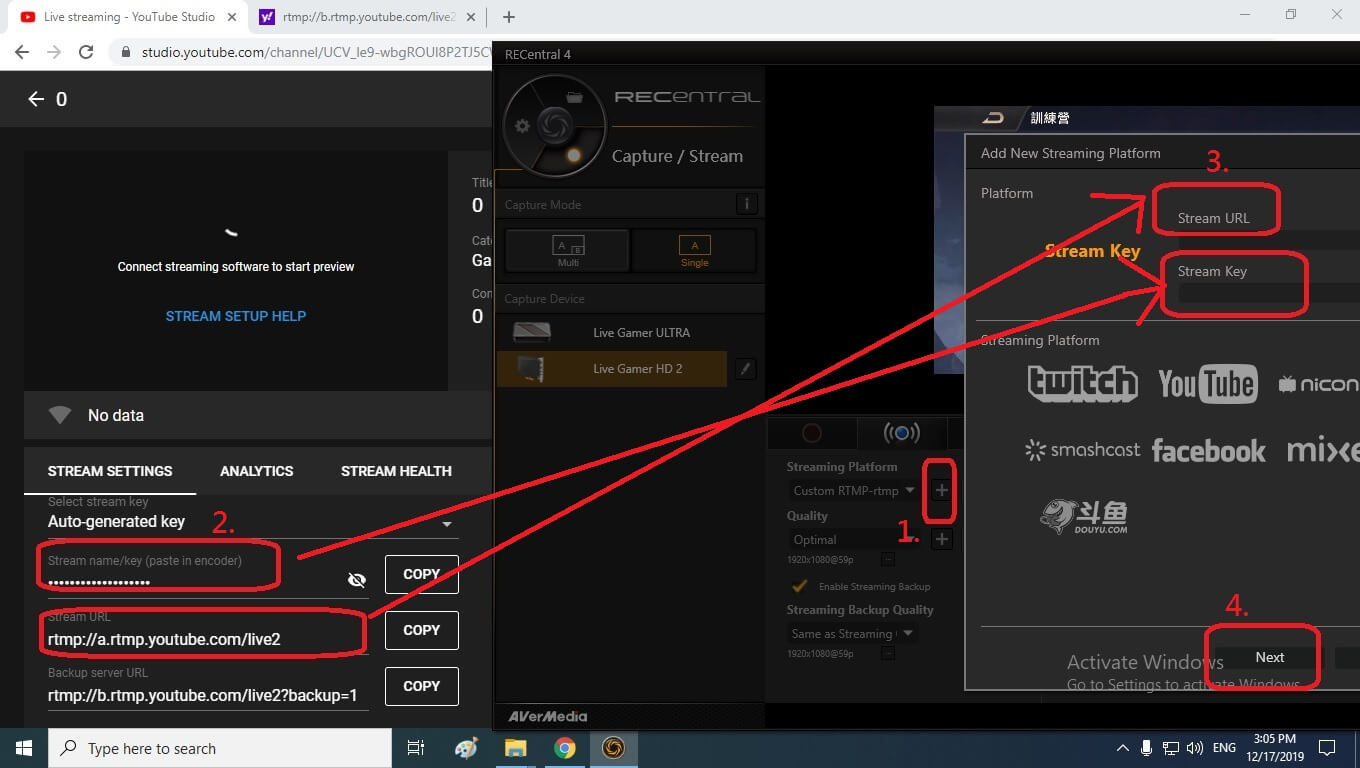Go back using YouTube Studio arrow
Viewport: 1360px width, 768px height.
[36, 99]
